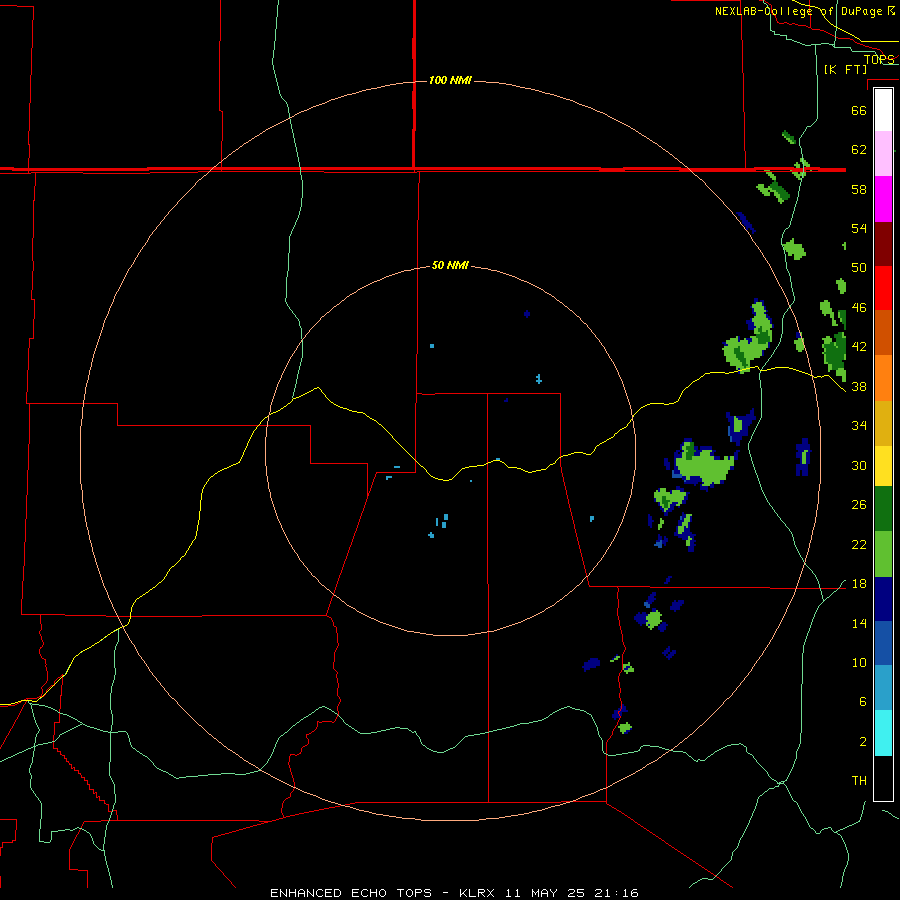Click the yellow legend swatch
Screen dimensions: 900x900
point(883,466)
